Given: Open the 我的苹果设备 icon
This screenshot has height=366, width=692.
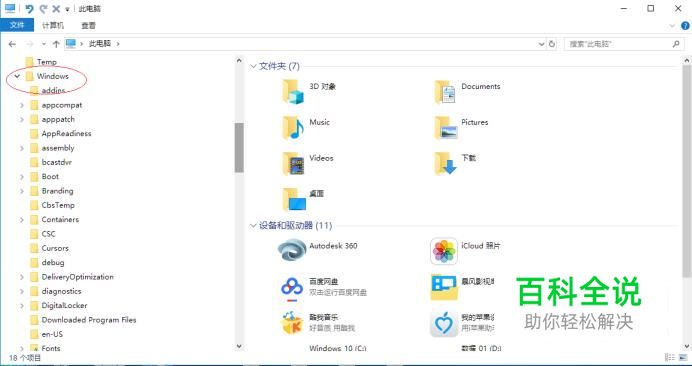Looking at the screenshot, I should pyautogui.click(x=444, y=323).
